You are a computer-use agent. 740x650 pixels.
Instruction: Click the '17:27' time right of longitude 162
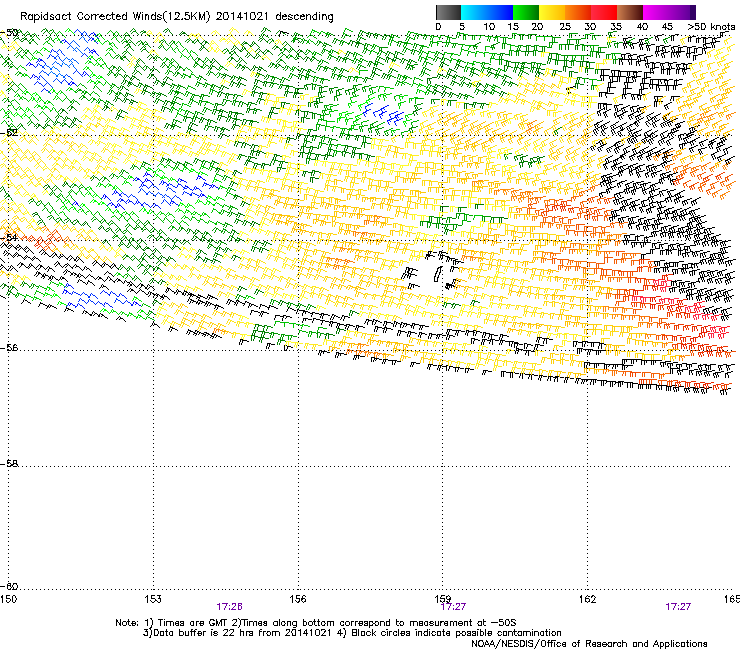678,607
